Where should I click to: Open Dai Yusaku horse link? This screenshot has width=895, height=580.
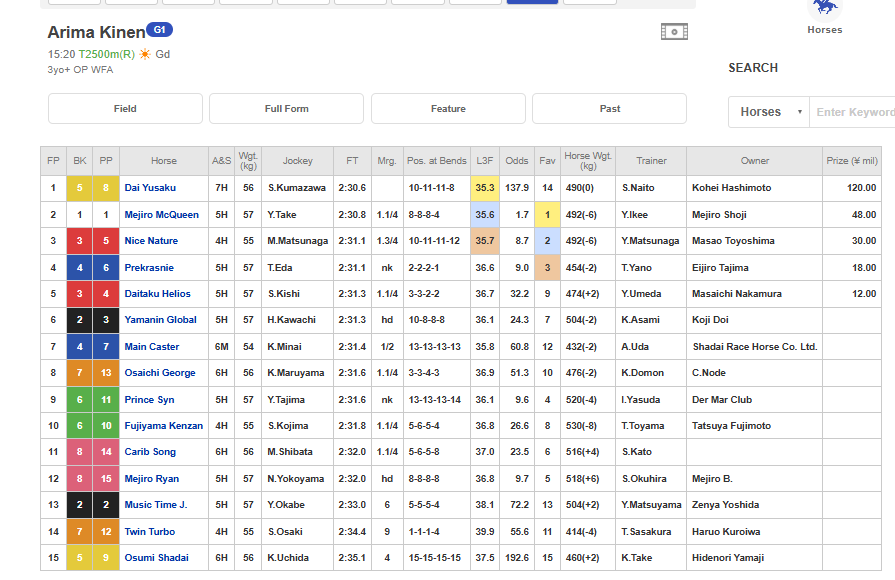(150, 188)
